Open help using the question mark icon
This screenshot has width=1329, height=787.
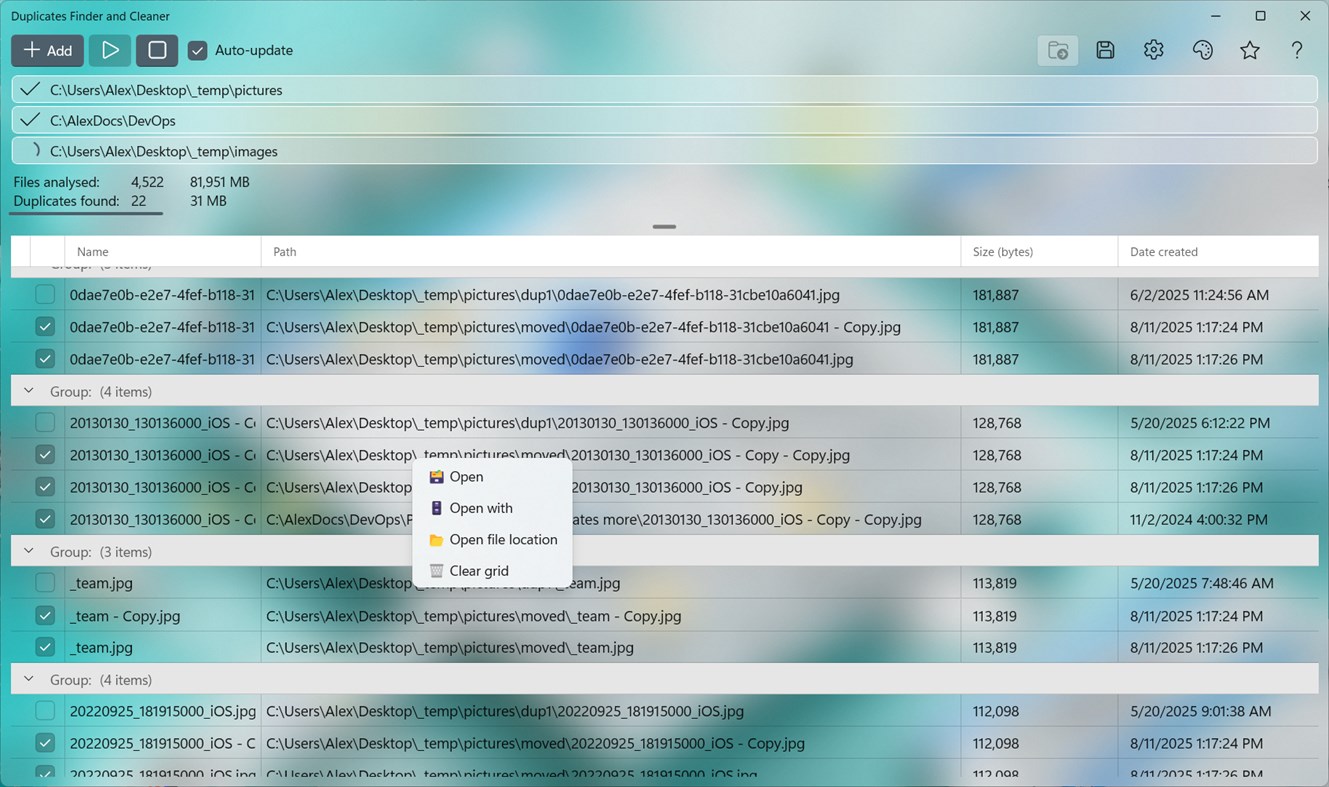coord(1296,50)
